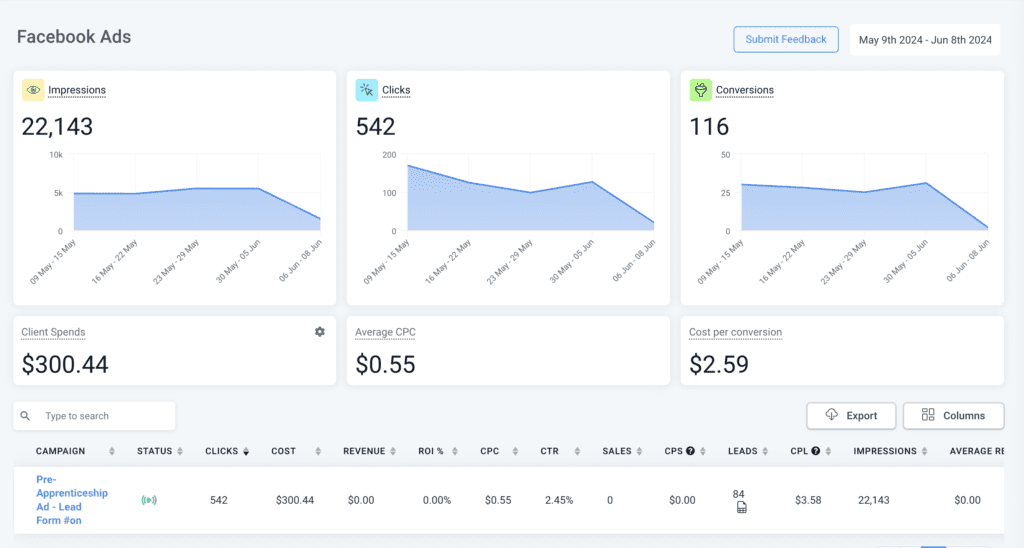1024x548 pixels.
Task: Click the search magnifier icon
Action: pyautogui.click(x=25, y=416)
